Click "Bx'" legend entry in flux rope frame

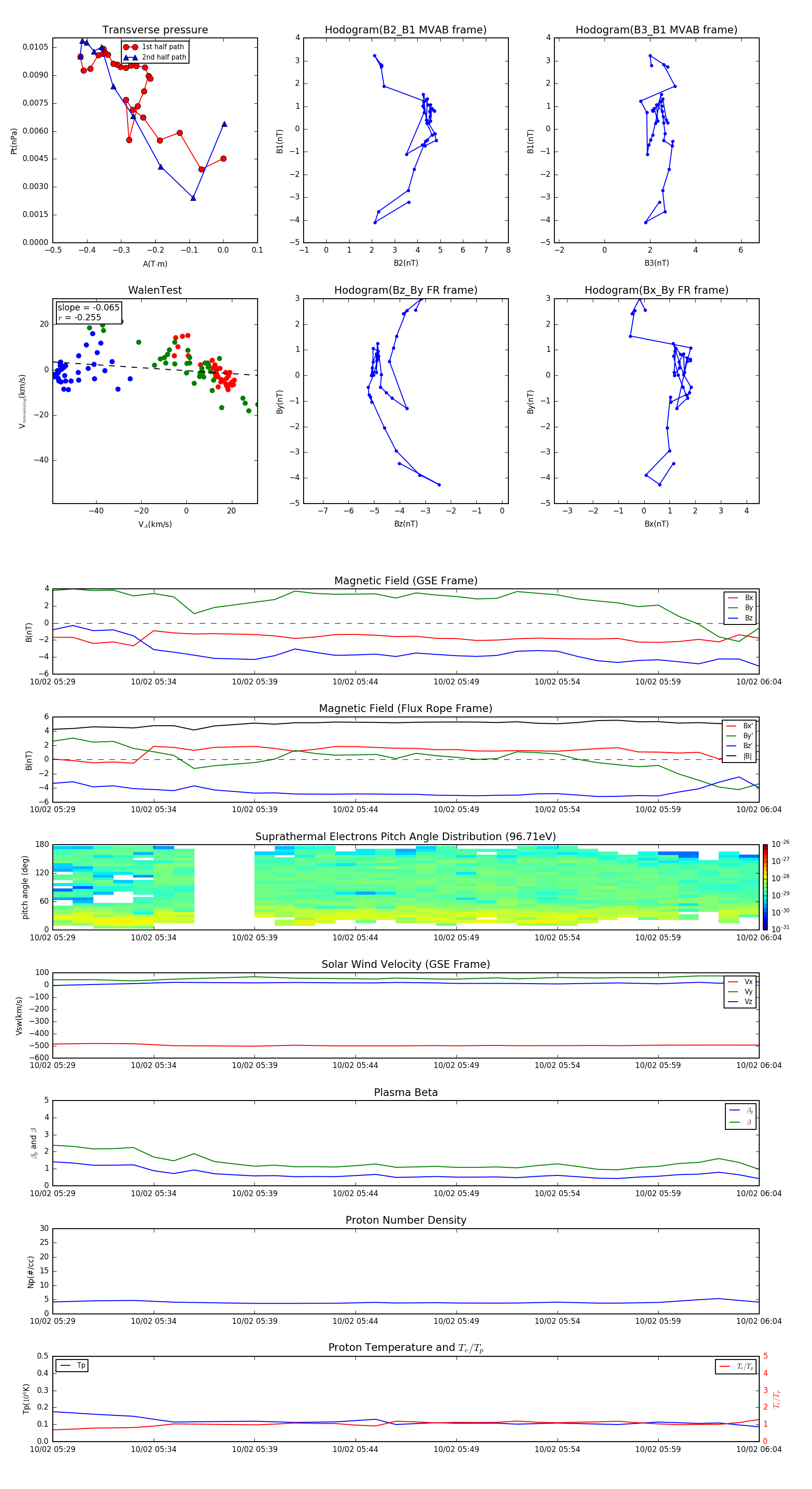(740, 726)
